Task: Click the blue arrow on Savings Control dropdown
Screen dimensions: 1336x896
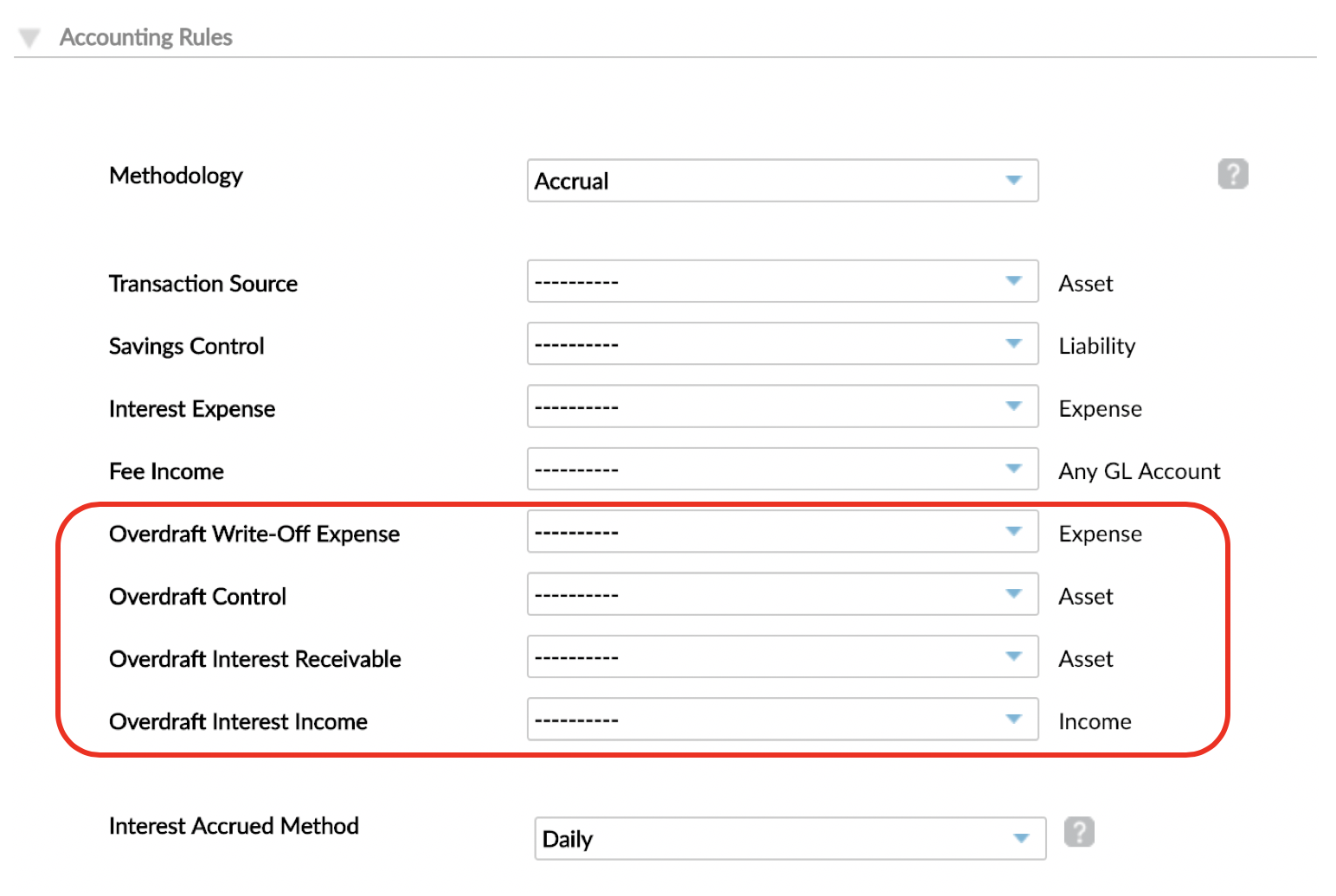Action: [x=1013, y=343]
